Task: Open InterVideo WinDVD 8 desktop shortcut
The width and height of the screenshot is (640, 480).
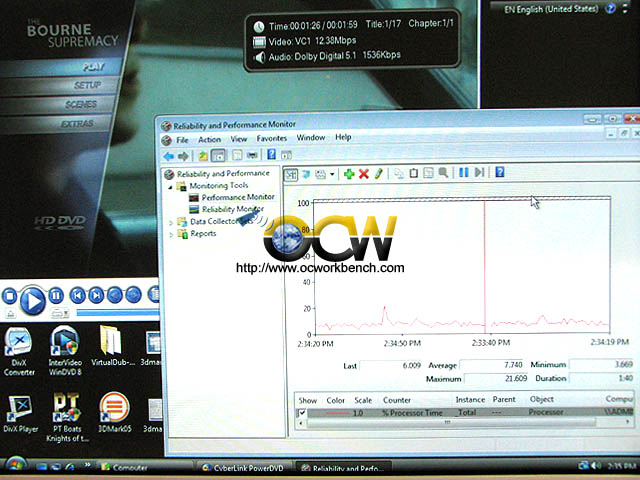Action: pyautogui.click(x=65, y=351)
